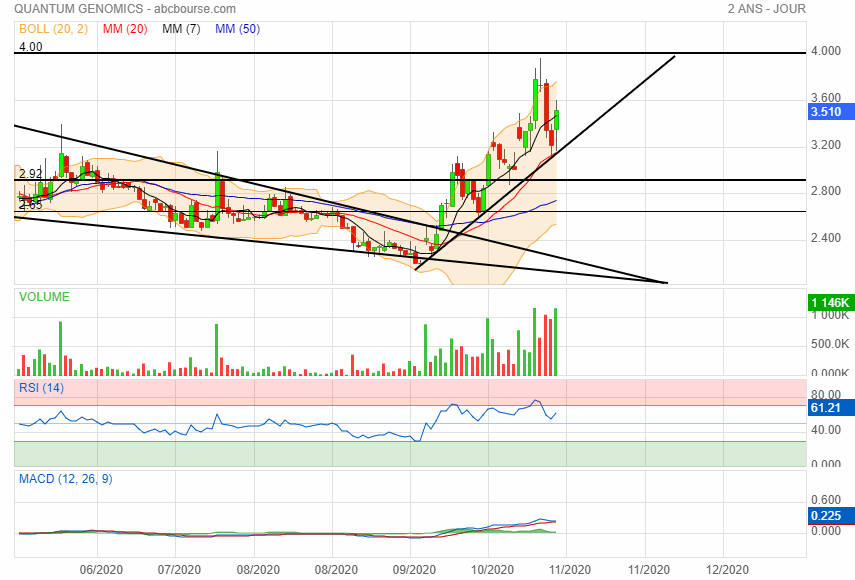Click the MACD (12, 26, 9) panel label
The image size is (855, 580).
tap(65, 479)
